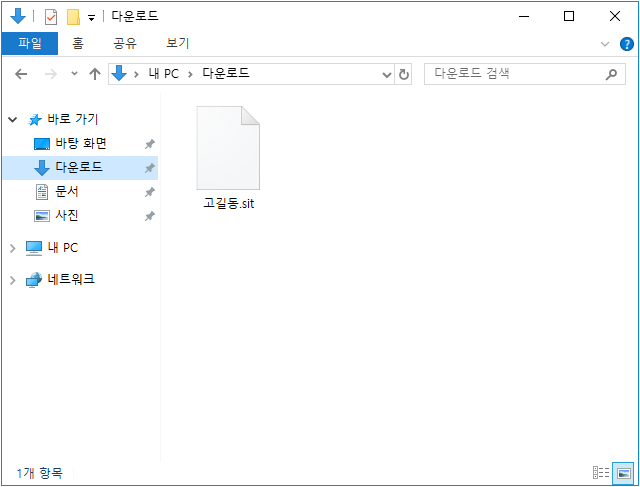
Task: Select 네트워크 in the navigation pane
Action: point(71,279)
